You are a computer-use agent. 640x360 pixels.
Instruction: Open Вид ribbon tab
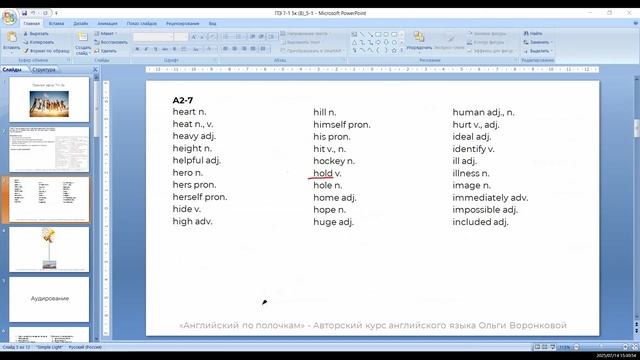click(x=212, y=24)
